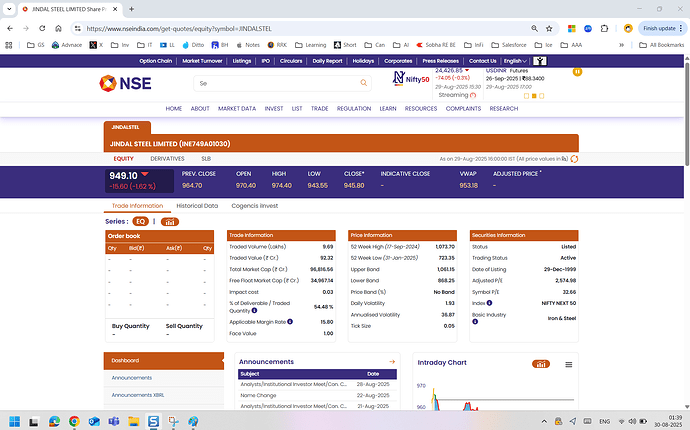
Task: Show hidden system tray icons
Action: (544, 421)
